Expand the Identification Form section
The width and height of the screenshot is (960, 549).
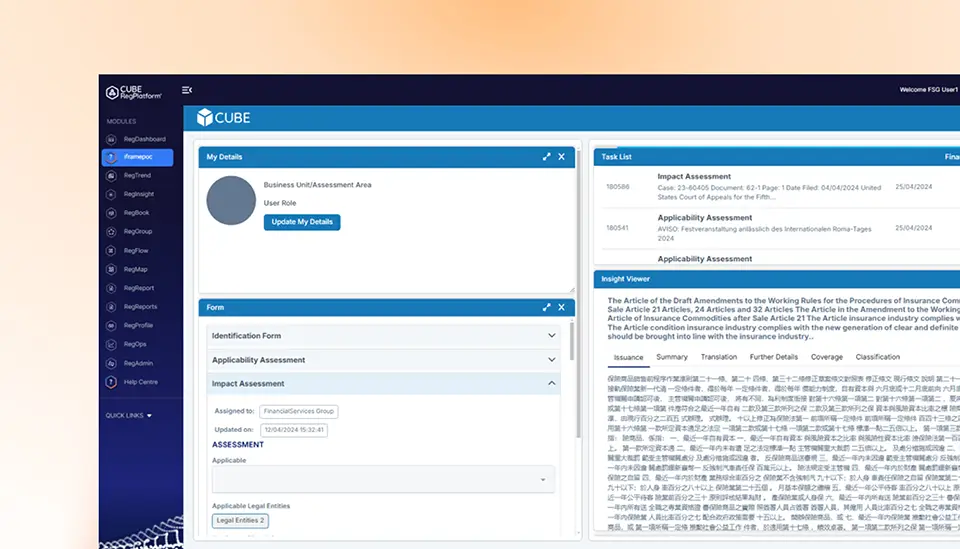point(551,336)
